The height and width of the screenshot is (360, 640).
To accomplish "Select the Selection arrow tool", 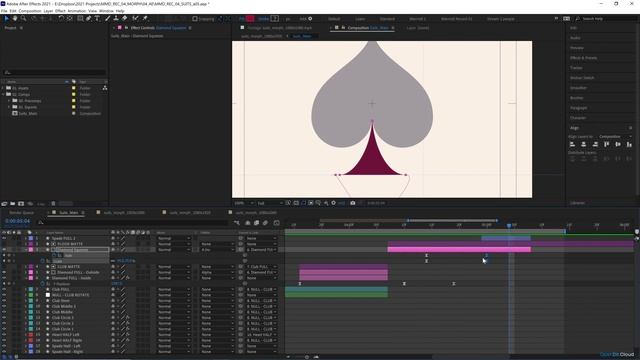I will (x=6, y=19).
